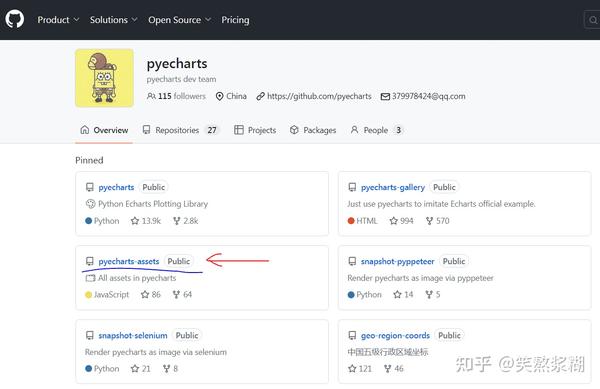Click the Packages cube icon

coord(294,130)
